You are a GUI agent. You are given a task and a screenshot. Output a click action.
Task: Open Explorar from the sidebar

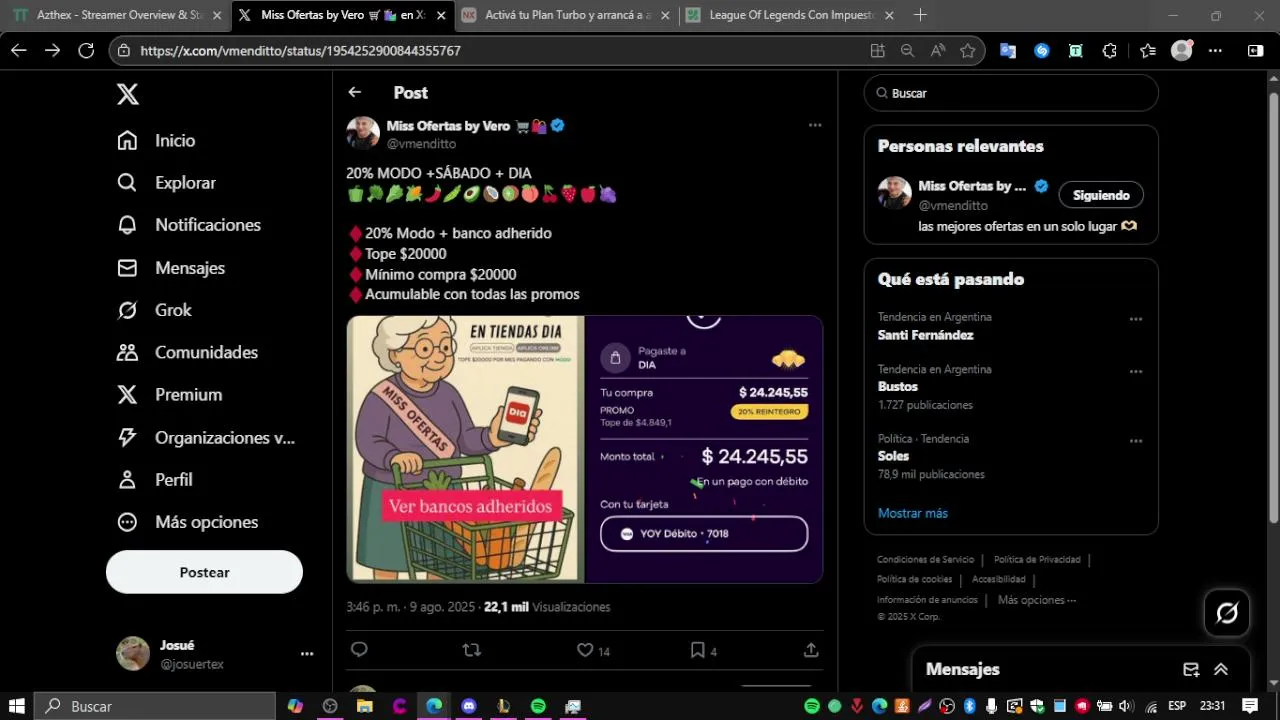166,183
